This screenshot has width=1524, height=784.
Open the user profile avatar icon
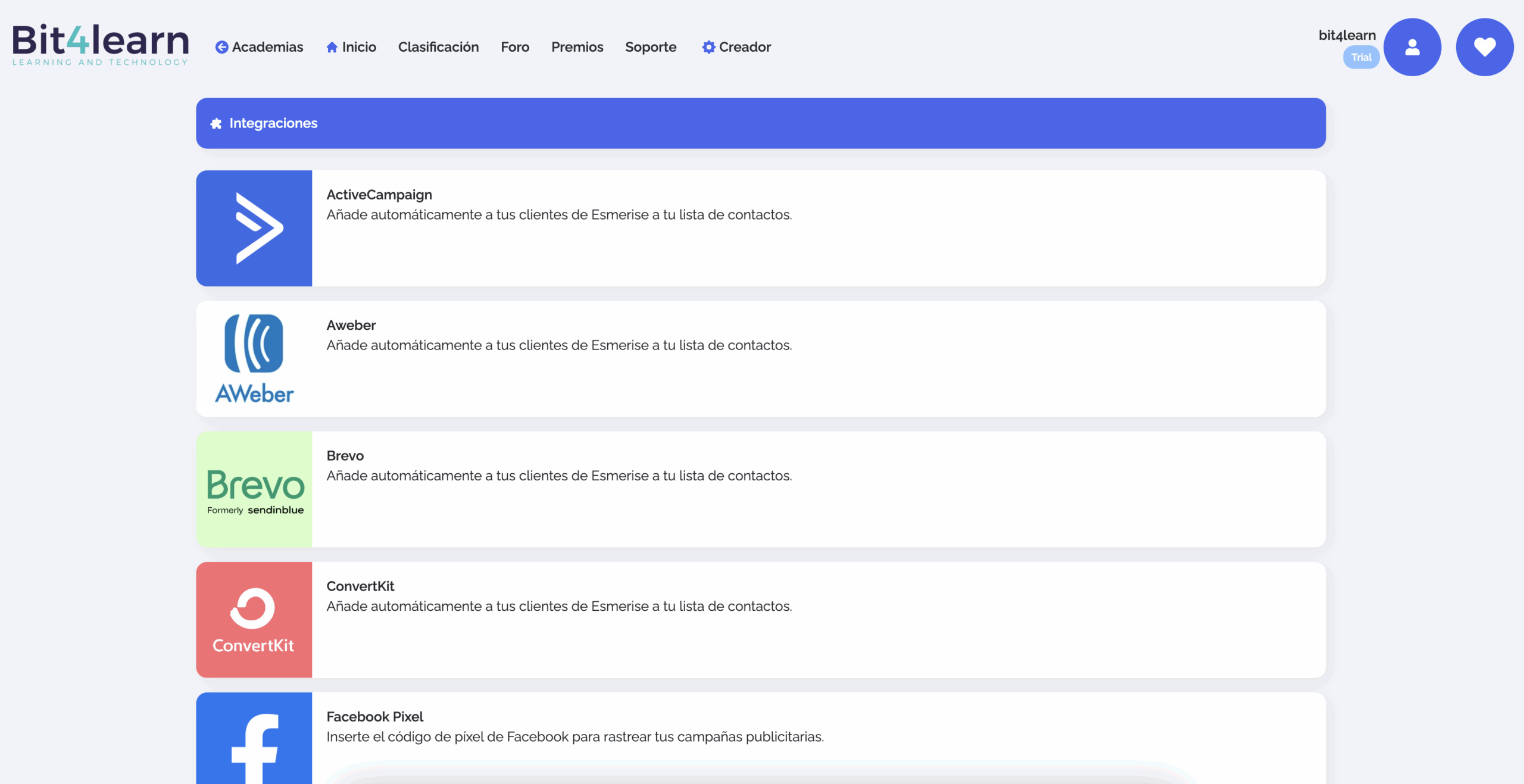[x=1412, y=47]
